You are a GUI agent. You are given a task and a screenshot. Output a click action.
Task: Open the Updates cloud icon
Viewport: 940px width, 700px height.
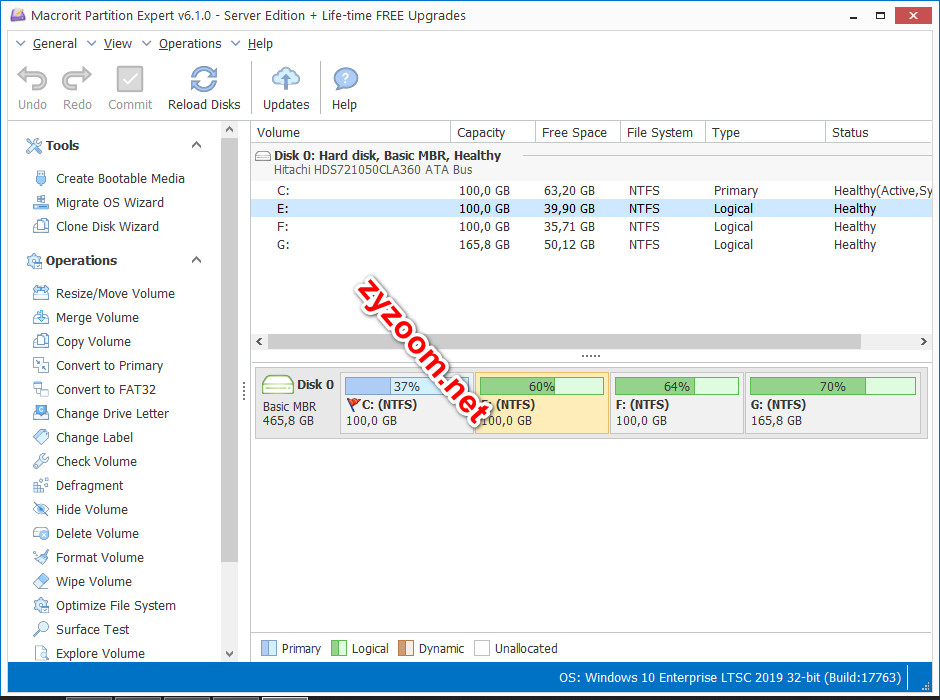286,79
